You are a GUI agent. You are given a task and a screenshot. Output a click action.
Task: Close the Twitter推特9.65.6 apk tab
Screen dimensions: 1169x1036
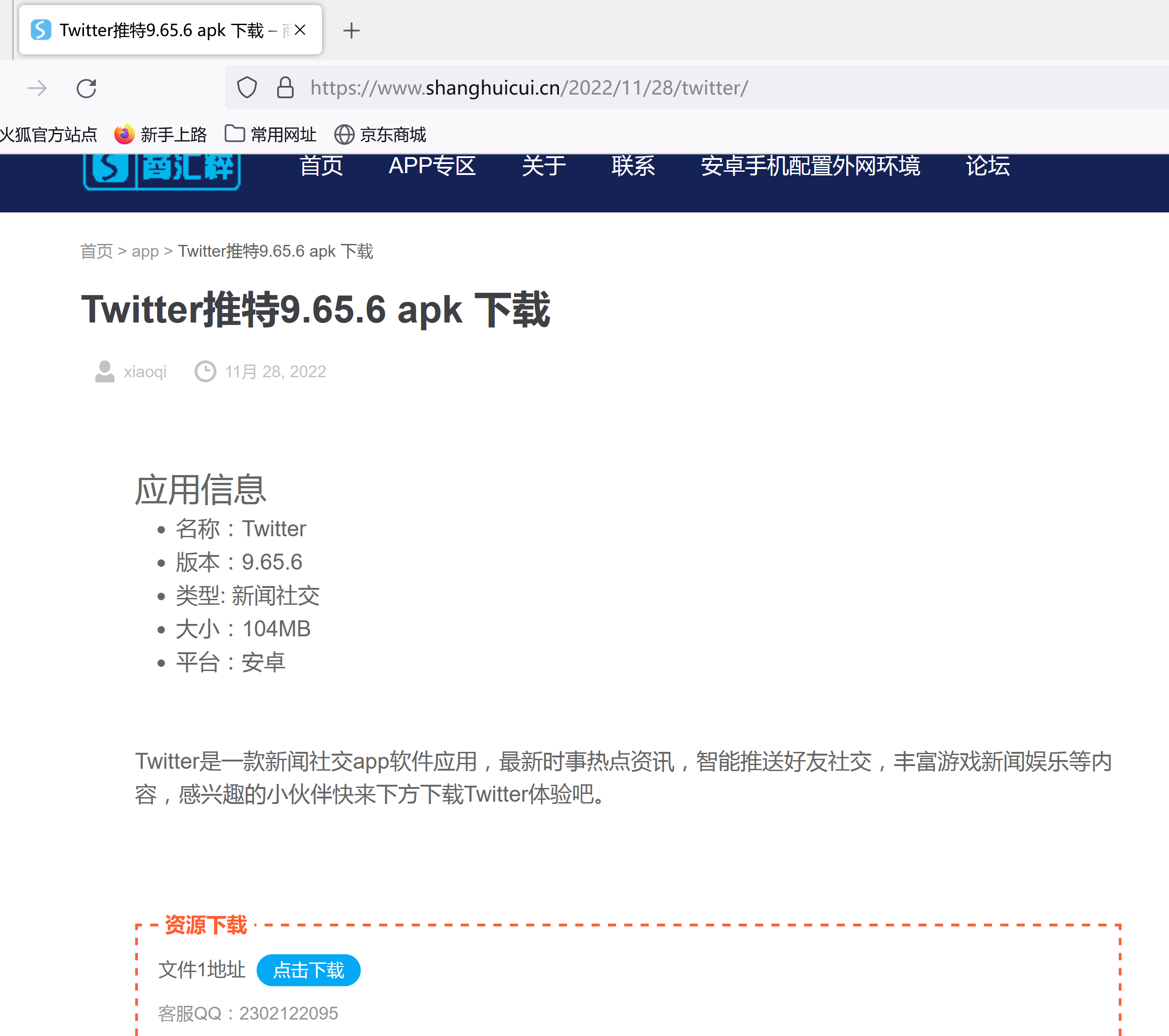(300, 30)
